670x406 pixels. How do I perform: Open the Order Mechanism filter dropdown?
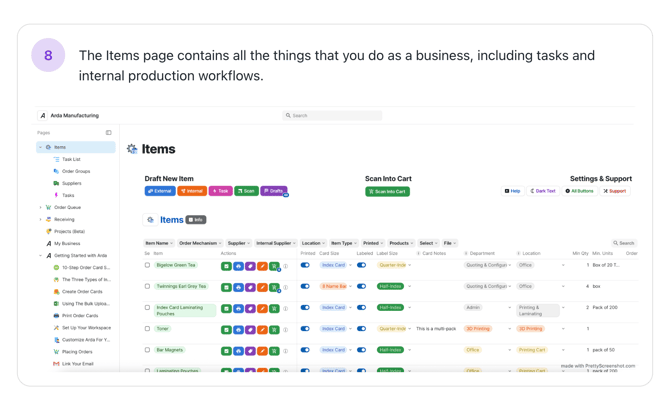point(199,243)
